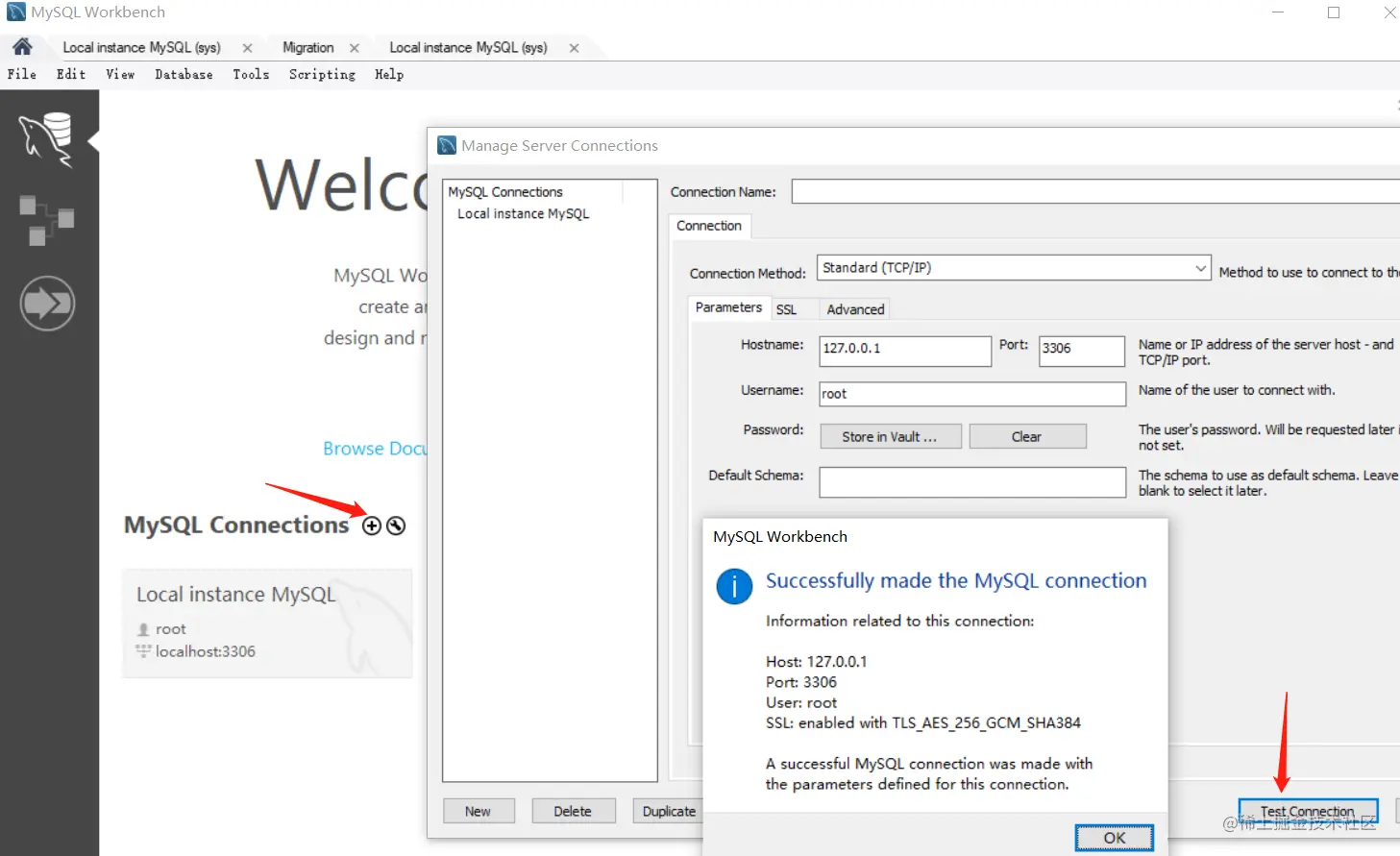1400x856 pixels.
Task: Clear the stored password
Action: pyautogui.click(x=1027, y=436)
